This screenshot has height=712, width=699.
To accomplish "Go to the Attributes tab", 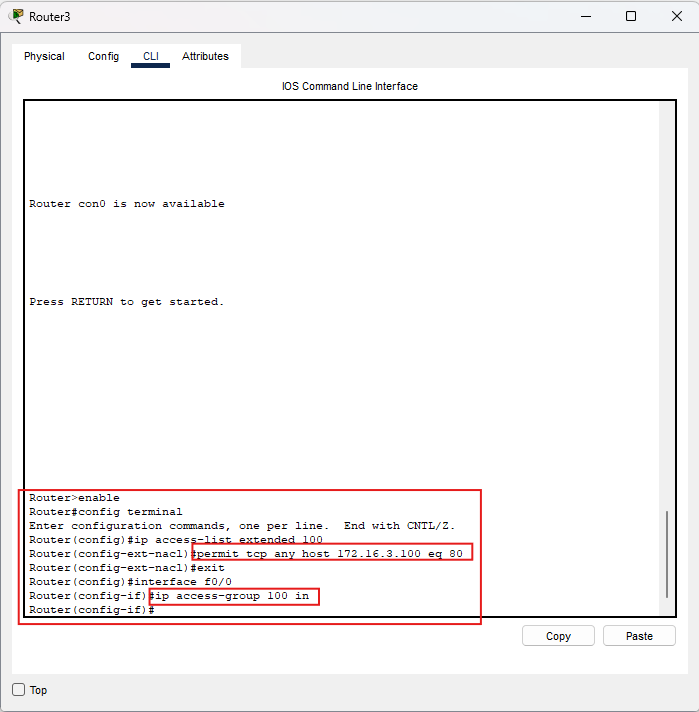I will [205, 57].
